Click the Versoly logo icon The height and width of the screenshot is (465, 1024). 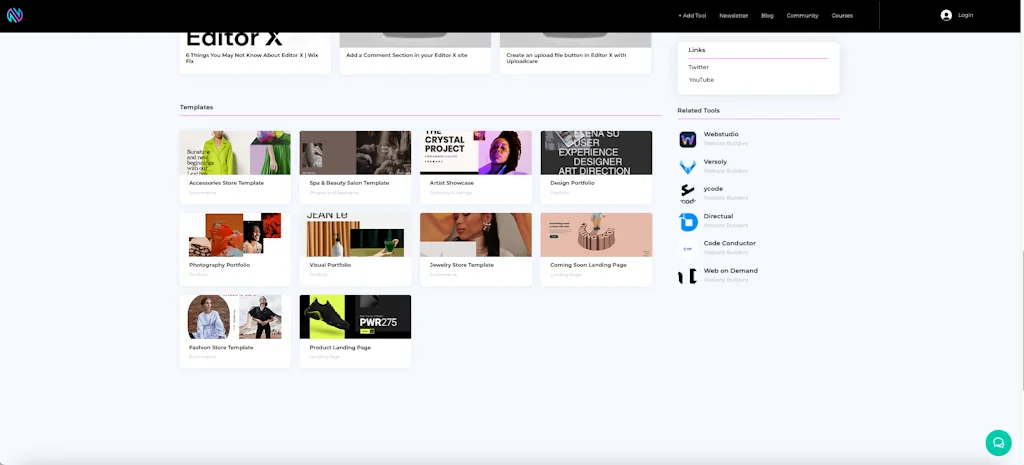tap(688, 166)
